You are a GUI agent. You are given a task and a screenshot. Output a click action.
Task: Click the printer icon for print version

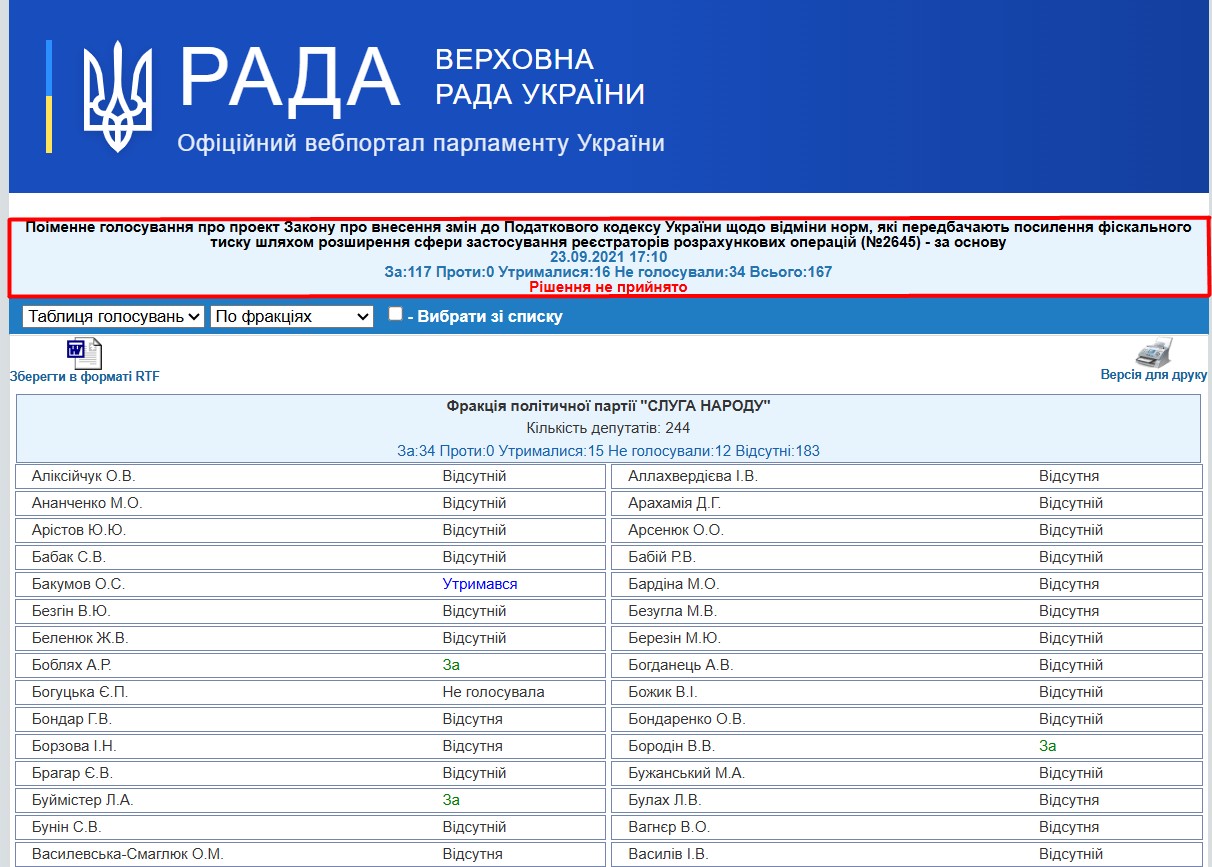[x=1153, y=352]
